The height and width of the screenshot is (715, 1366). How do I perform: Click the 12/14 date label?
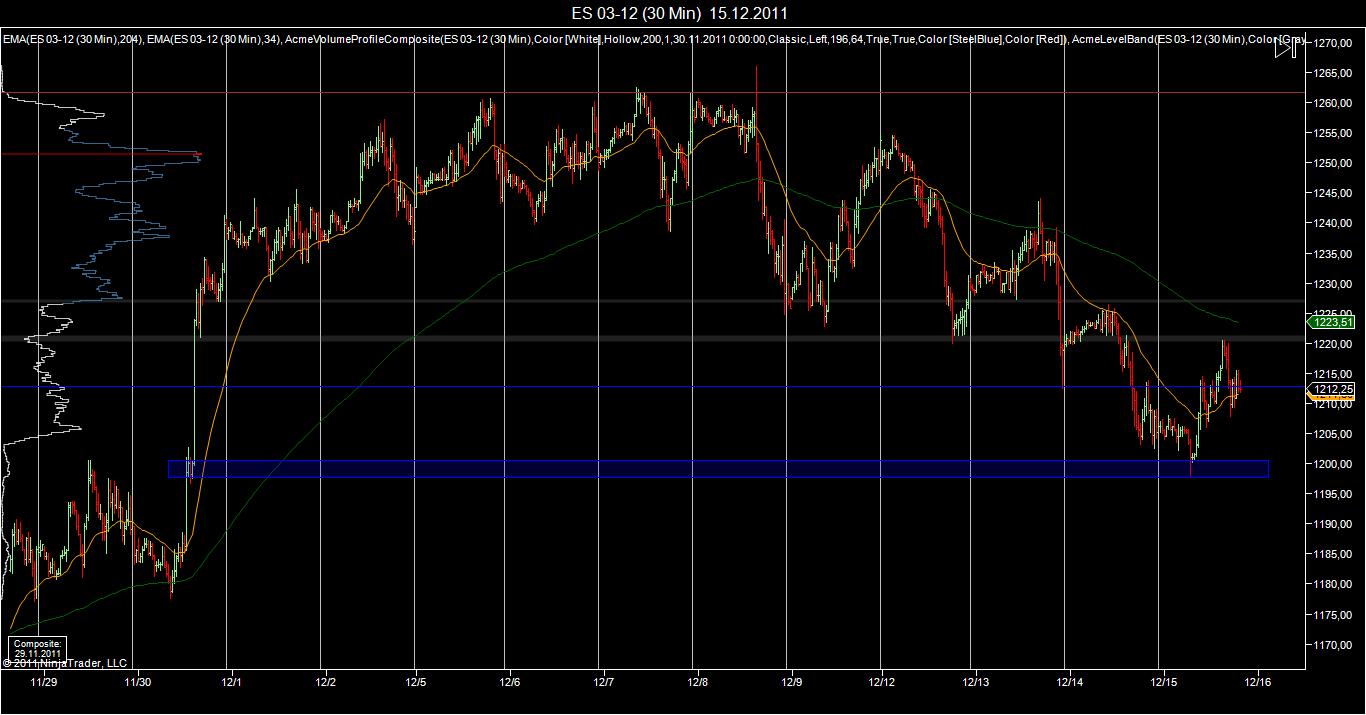pyautogui.click(x=1070, y=682)
